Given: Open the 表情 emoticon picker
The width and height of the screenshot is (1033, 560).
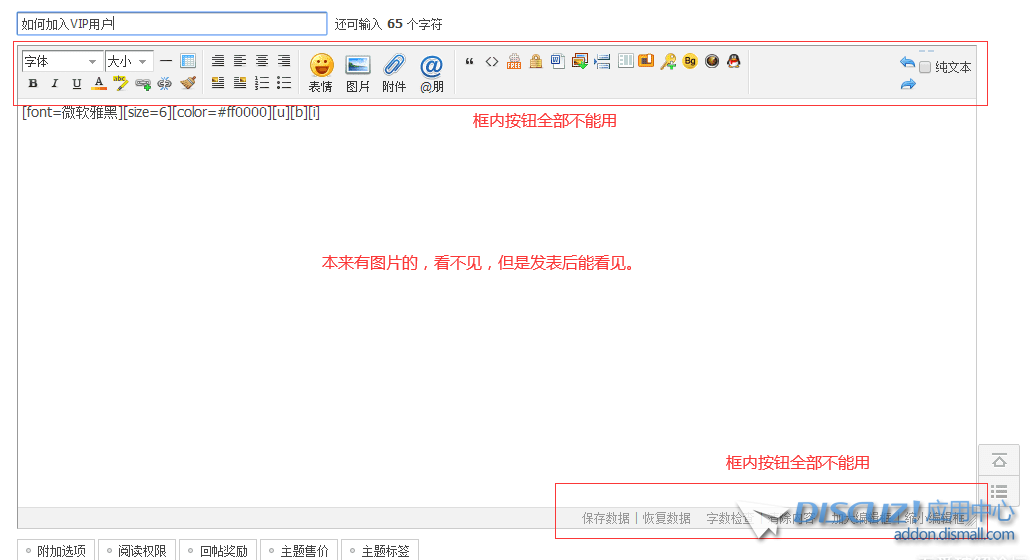Looking at the screenshot, I should (x=321, y=73).
